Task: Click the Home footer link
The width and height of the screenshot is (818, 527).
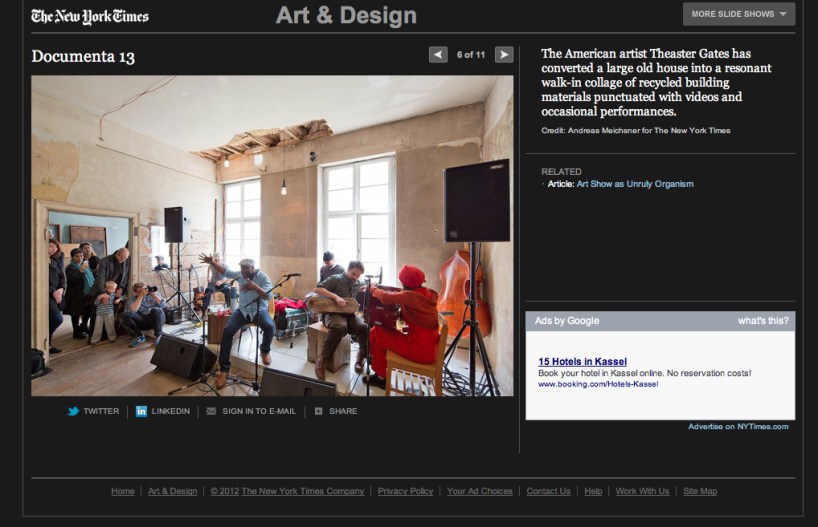Action: (123, 491)
